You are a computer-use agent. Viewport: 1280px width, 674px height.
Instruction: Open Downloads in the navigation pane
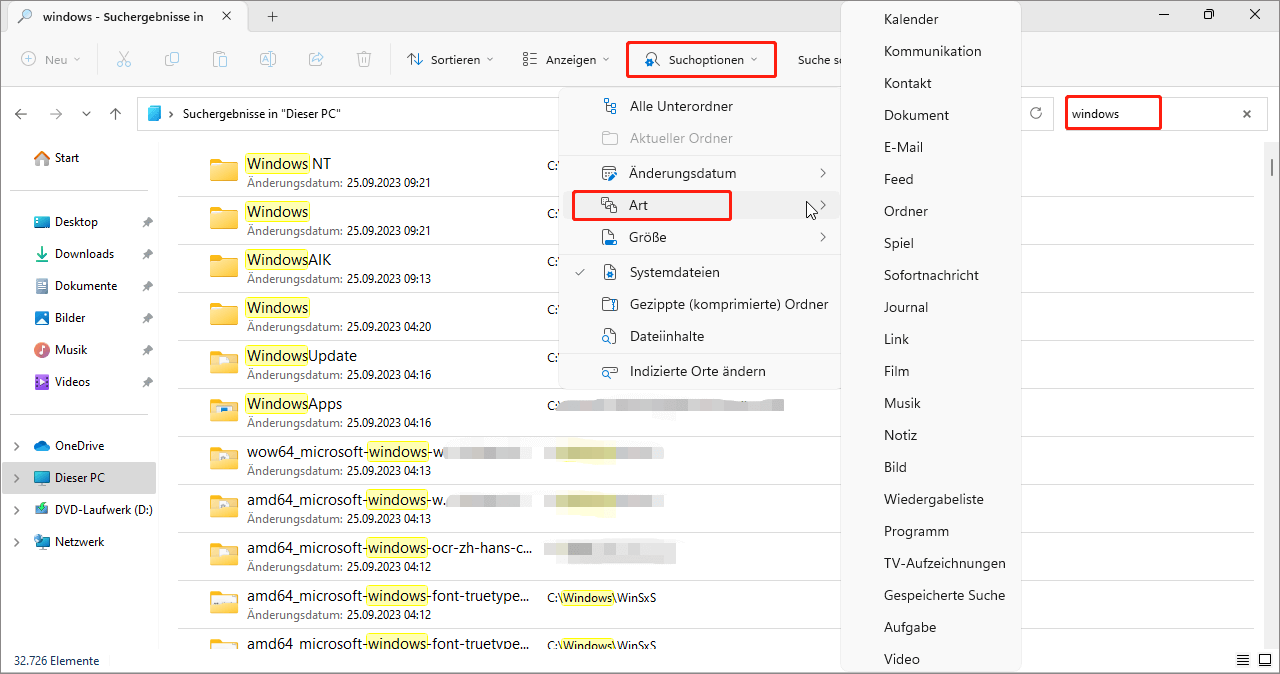pyautogui.click(x=84, y=253)
